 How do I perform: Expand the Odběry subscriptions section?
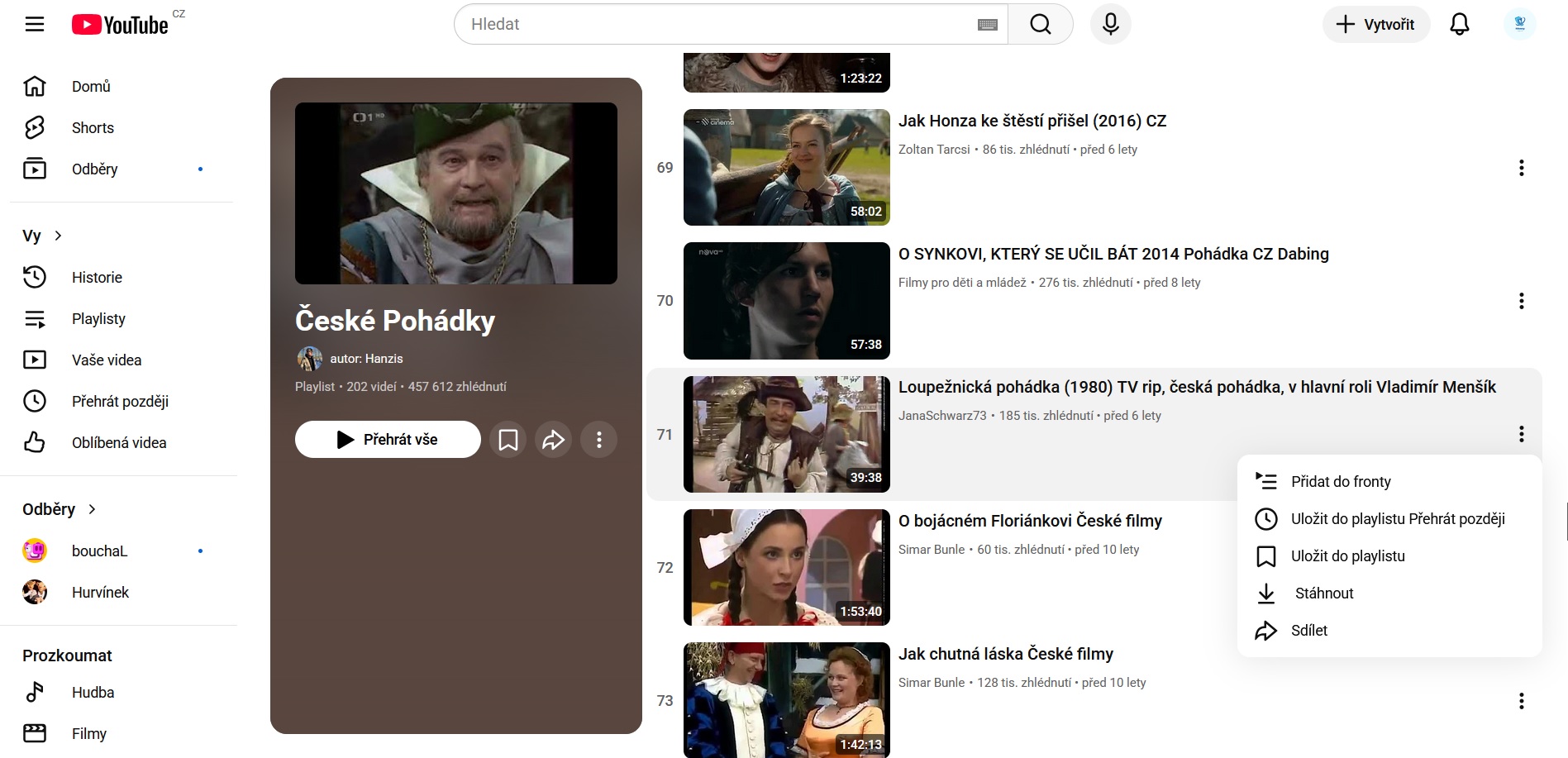[x=60, y=509]
